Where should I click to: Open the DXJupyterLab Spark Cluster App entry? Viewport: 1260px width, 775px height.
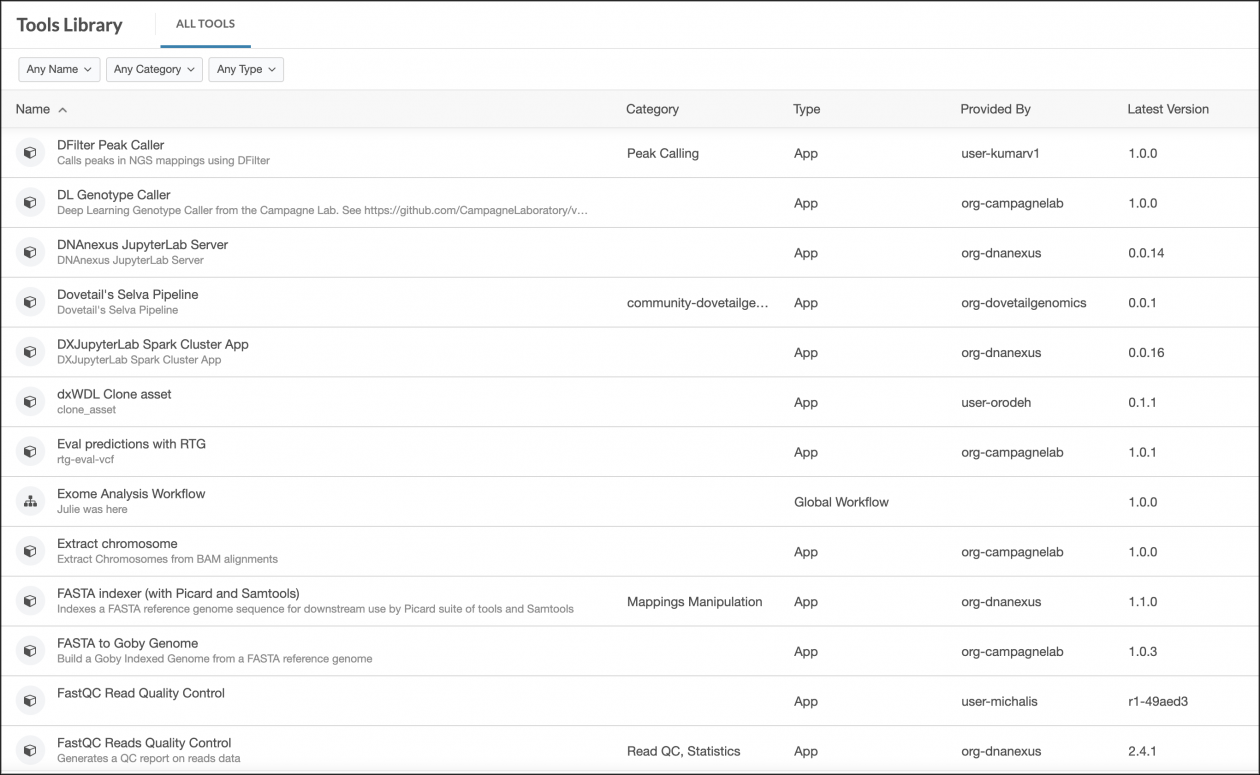pos(152,344)
